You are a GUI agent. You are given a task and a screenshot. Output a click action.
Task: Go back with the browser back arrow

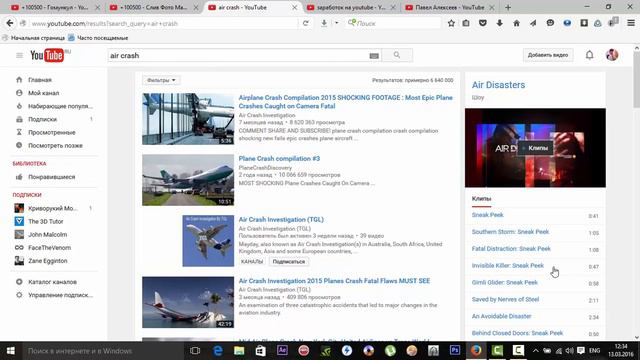click(x=10, y=23)
